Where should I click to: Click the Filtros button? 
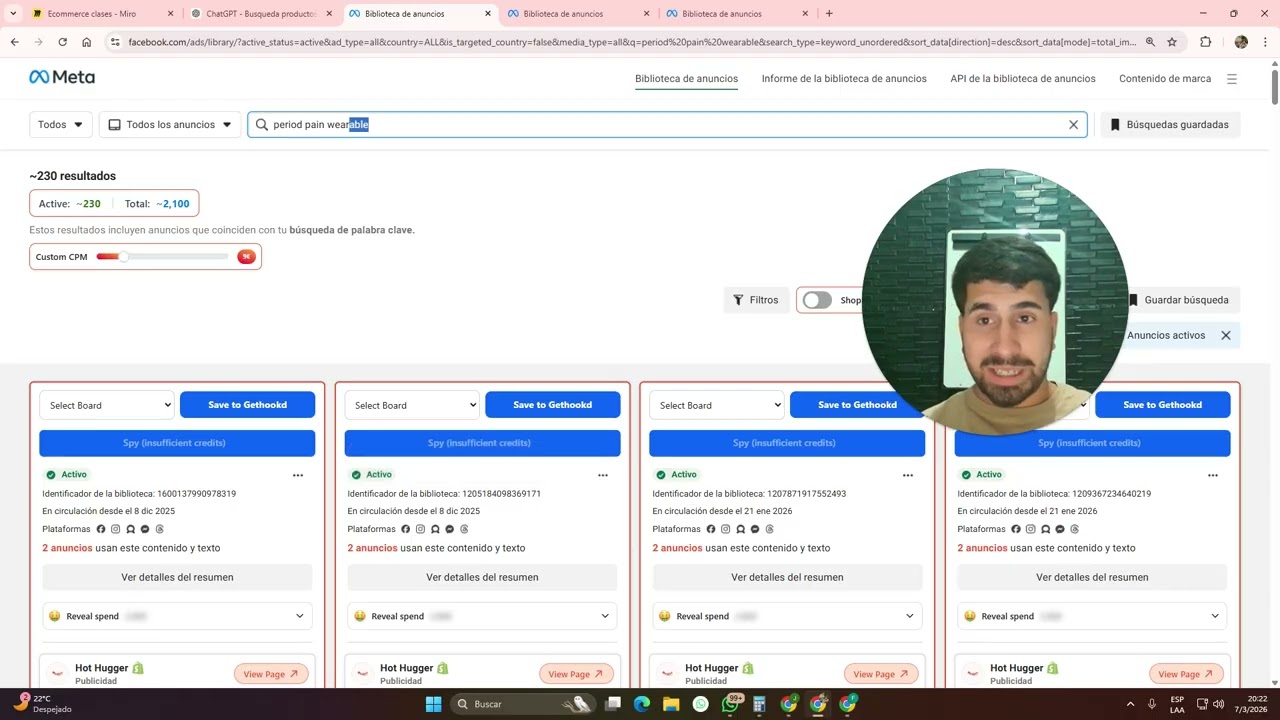tap(756, 300)
